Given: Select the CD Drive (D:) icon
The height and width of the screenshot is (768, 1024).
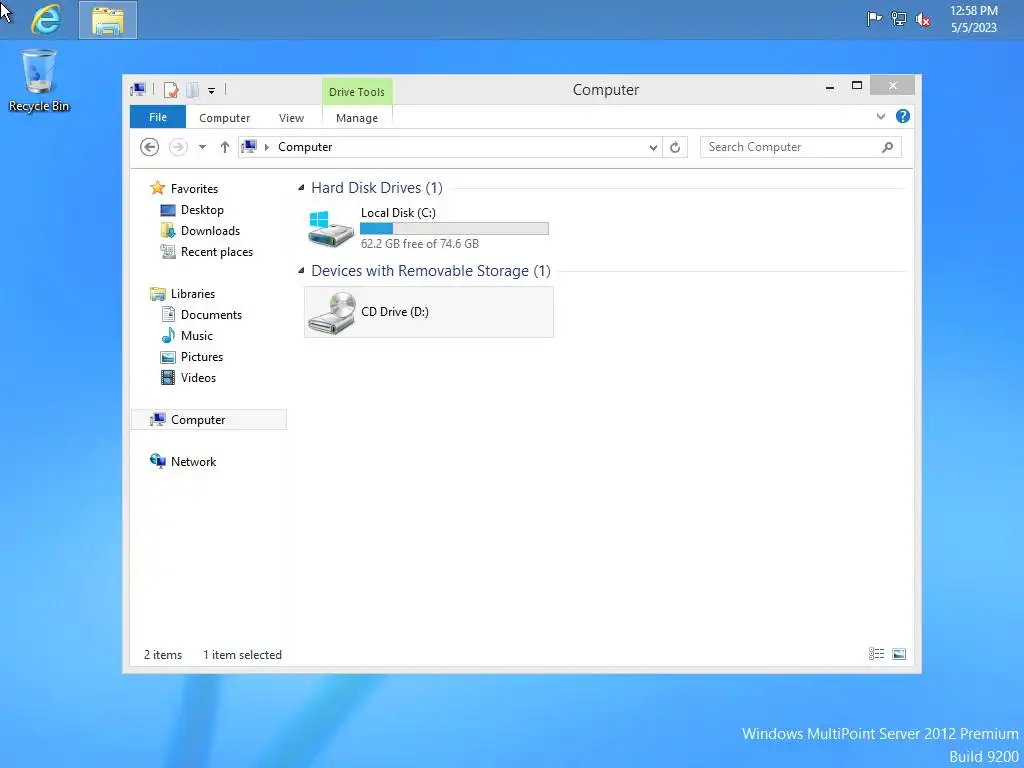Looking at the screenshot, I should [x=332, y=313].
